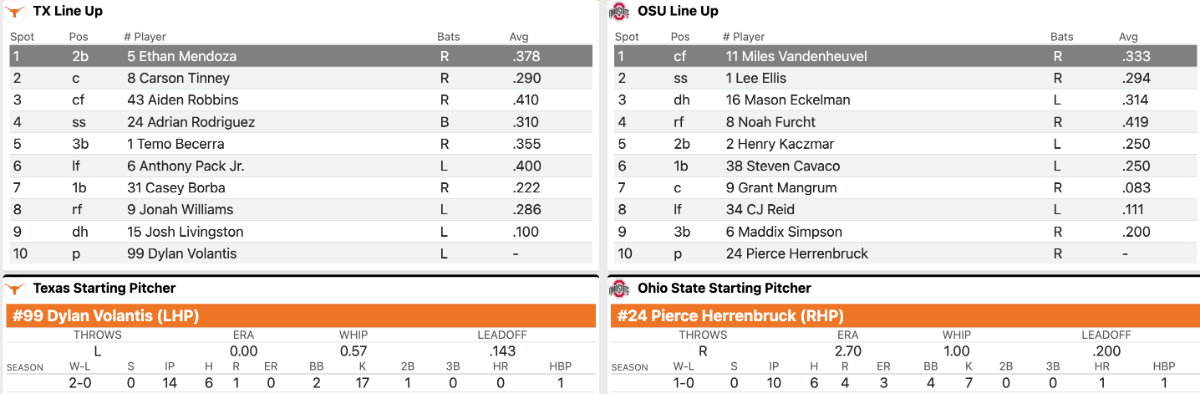Click the #24 Pierce Herrenbruck (RHP) orange banner
Image resolution: width=1200 pixels, height=394 pixels.
(x=903, y=315)
